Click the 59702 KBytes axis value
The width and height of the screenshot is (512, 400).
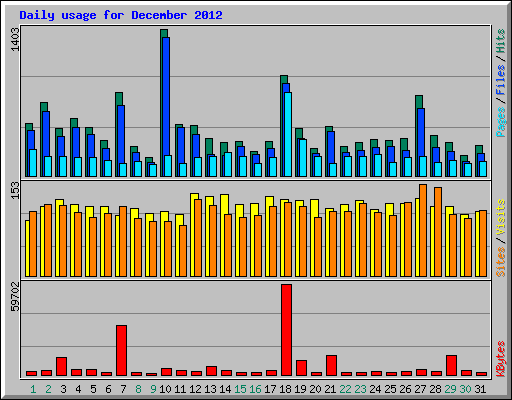(15, 296)
